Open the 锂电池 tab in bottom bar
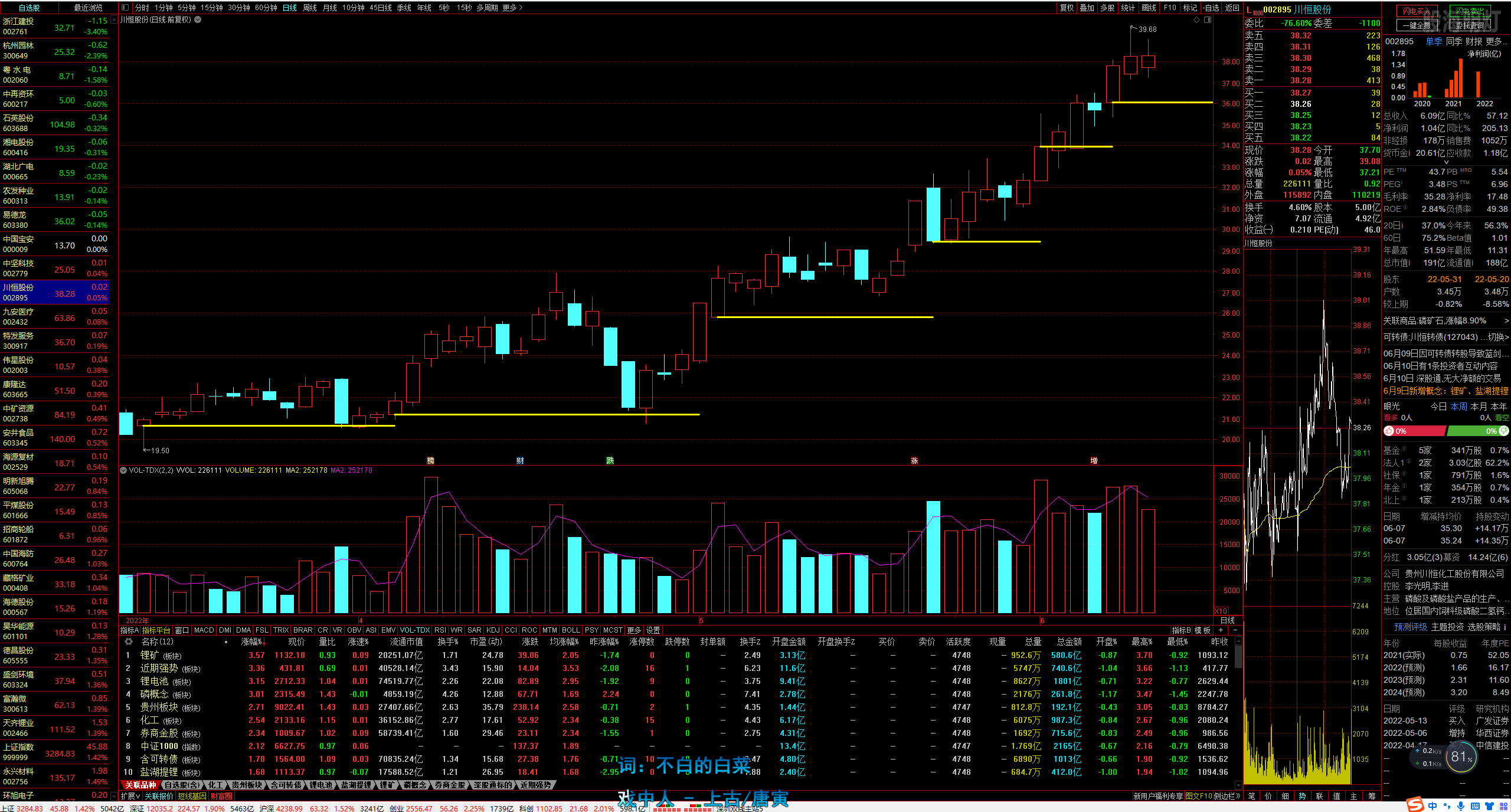This screenshot has height=812, width=1511. tap(322, 785)
